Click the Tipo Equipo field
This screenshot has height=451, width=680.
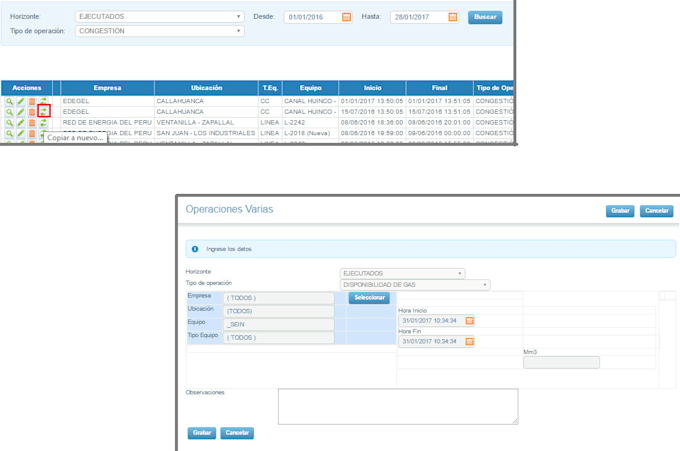278,338
